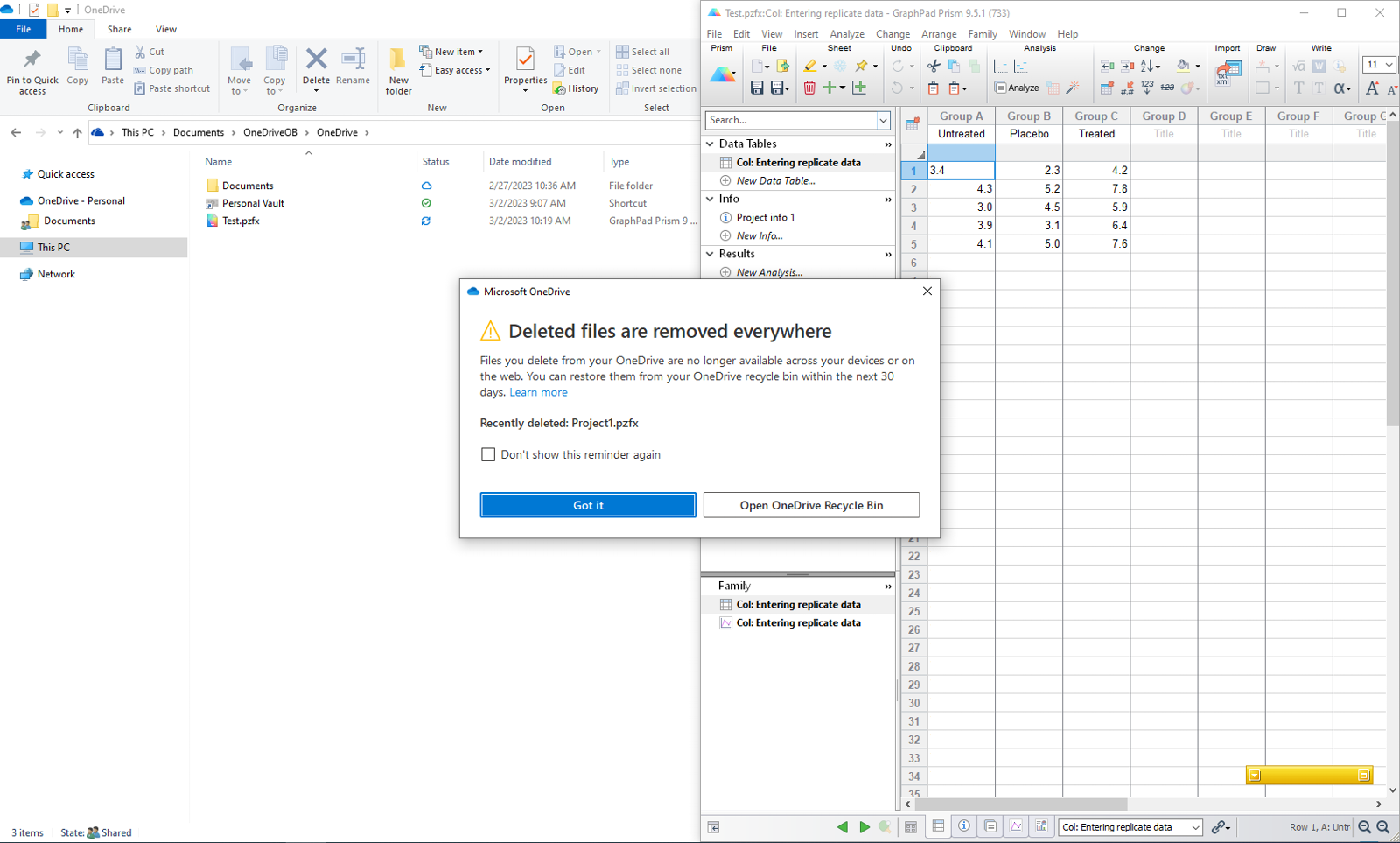Select Personal Vault shortcut in file list
This screenshot has height=843, width=1400.
(x=253, y=203)
